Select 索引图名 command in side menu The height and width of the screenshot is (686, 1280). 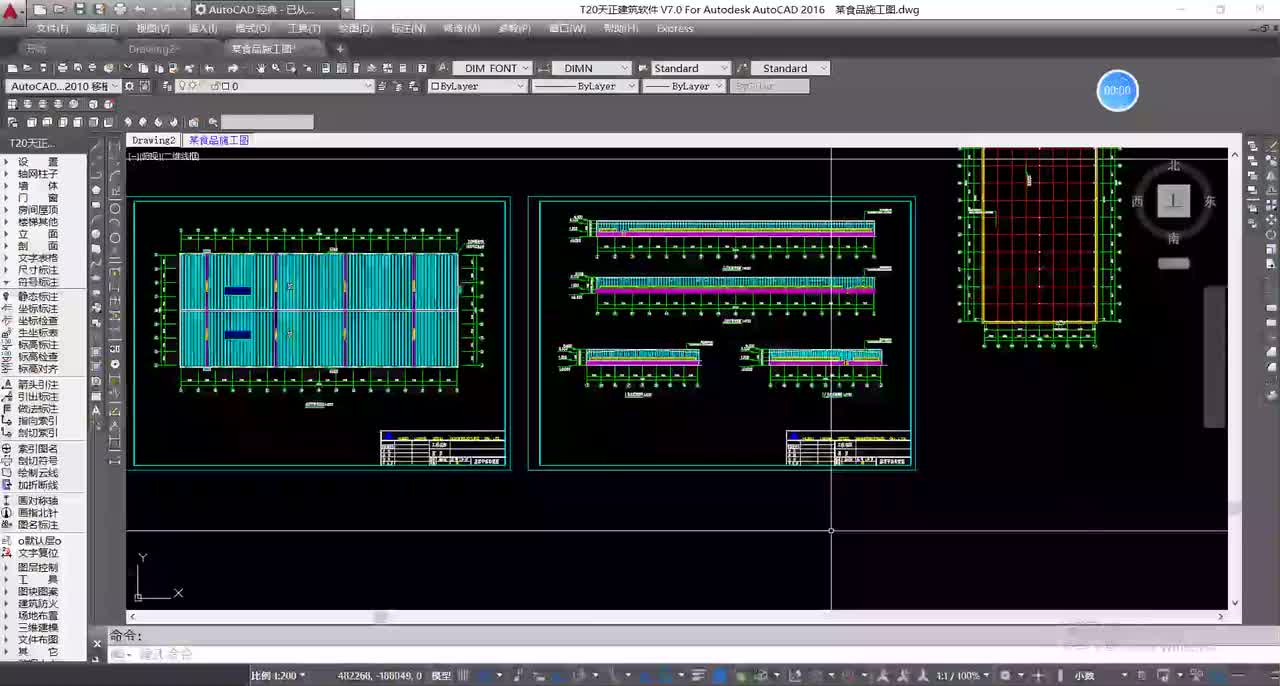tap(38, 449)
